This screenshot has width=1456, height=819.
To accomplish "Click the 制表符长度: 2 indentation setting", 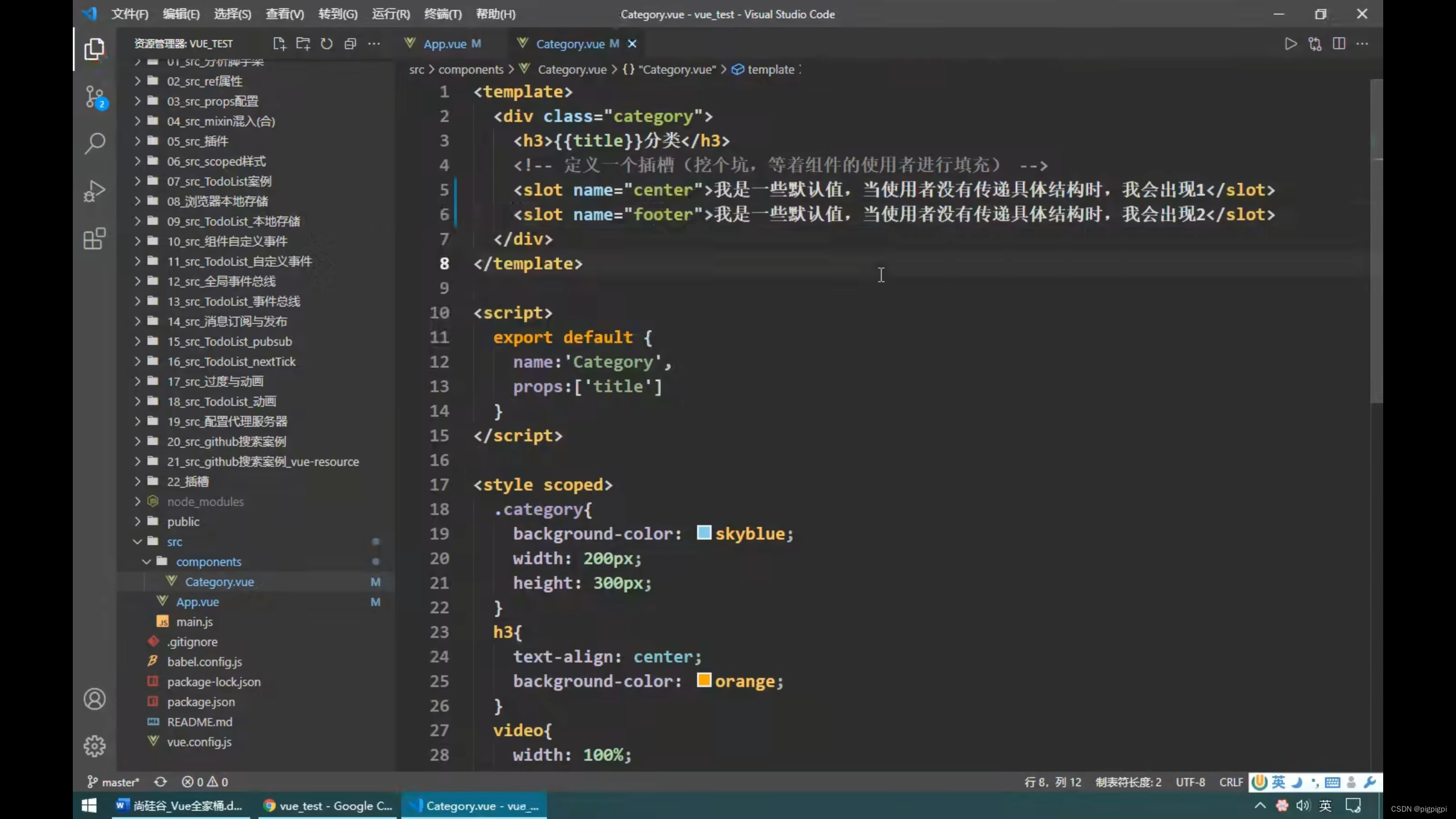I will (1128, 782).
